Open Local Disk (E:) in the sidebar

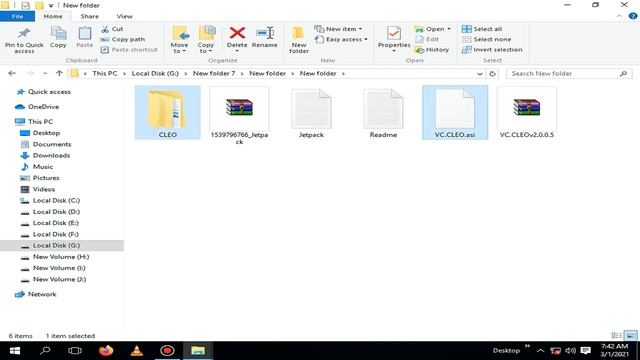click(x=56, y=223)
